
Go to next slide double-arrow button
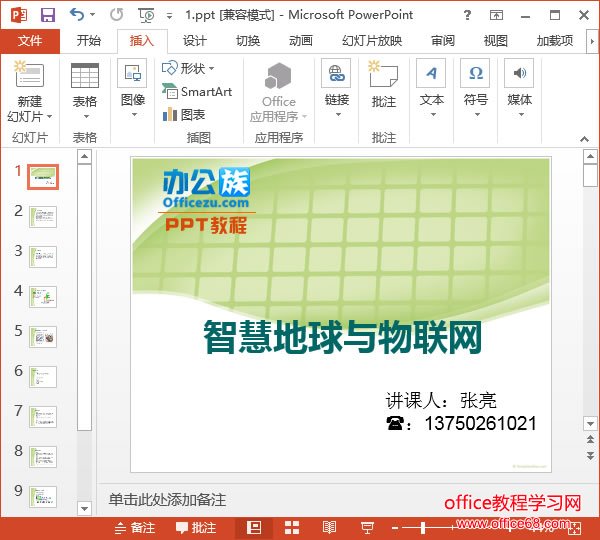click(590, 455)
